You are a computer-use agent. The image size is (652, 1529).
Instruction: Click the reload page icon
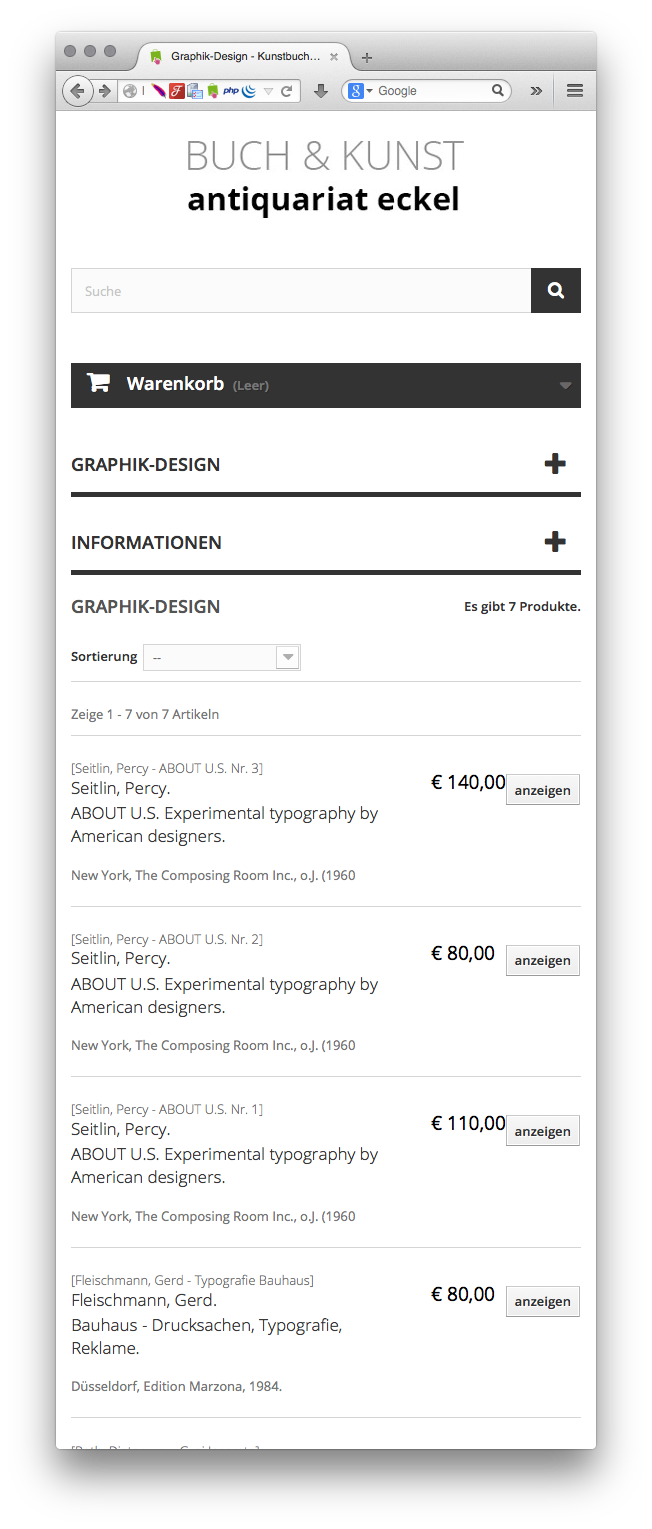click(x=287, y=91)
